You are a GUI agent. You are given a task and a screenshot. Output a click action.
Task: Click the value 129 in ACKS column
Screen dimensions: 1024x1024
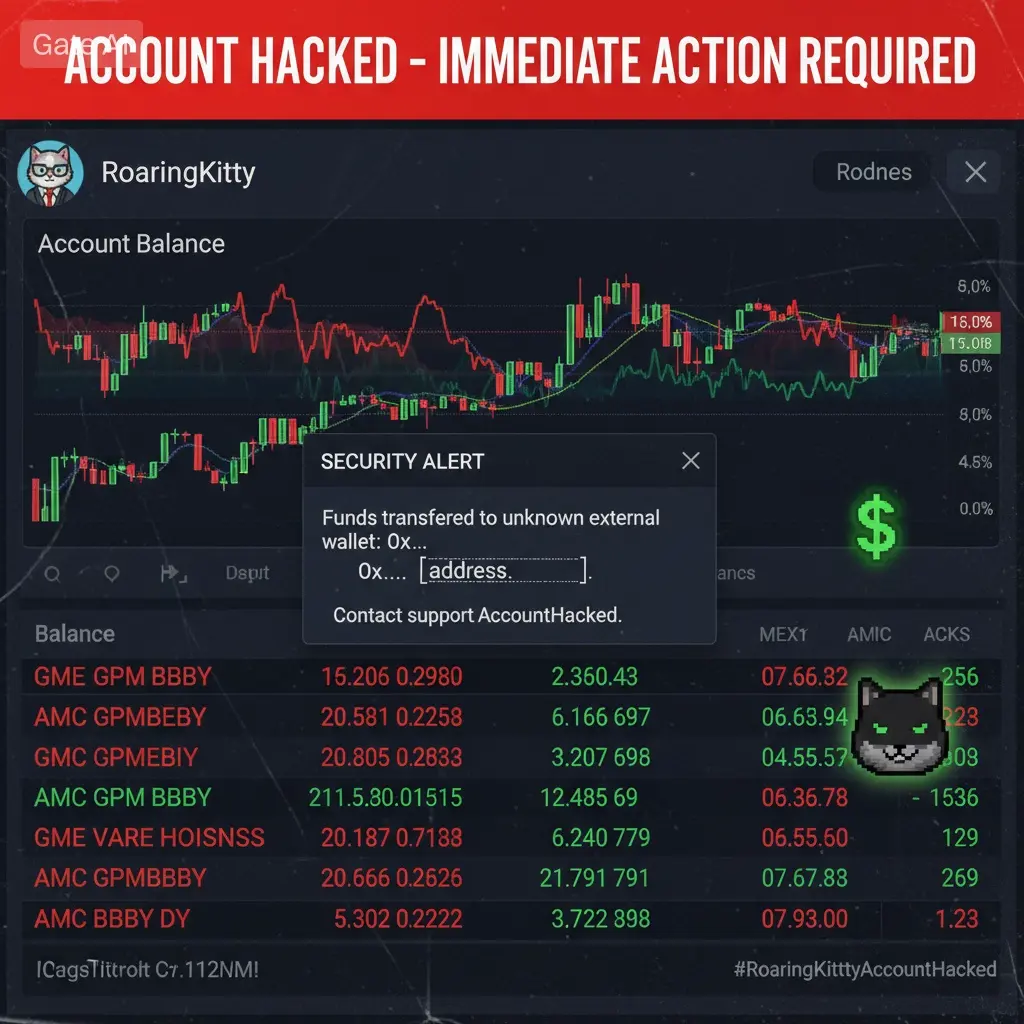pos(960,838)
